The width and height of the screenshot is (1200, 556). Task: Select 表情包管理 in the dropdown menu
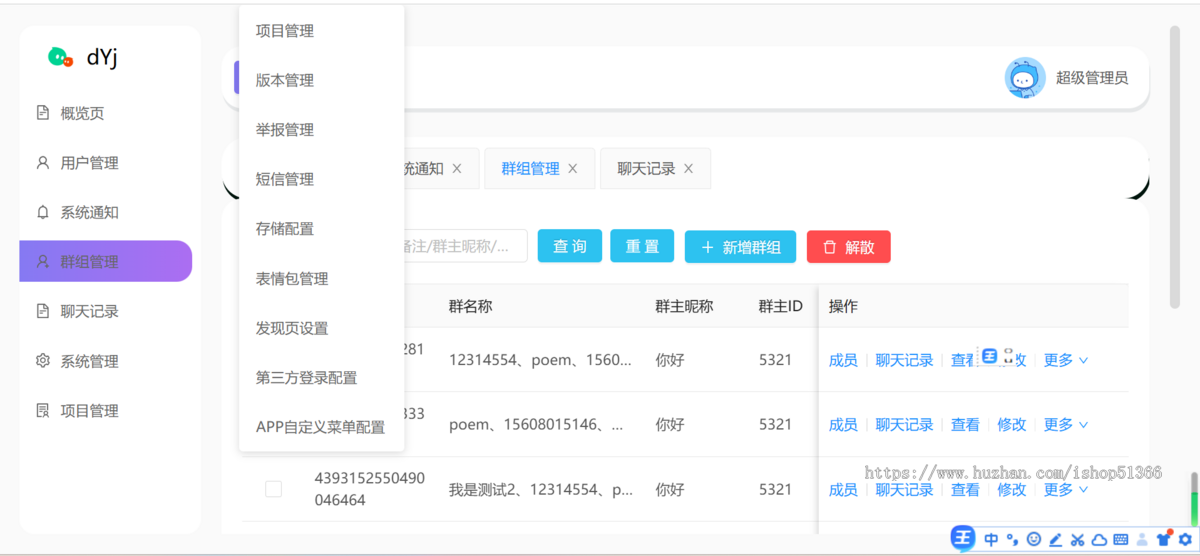tap(322, 278)
